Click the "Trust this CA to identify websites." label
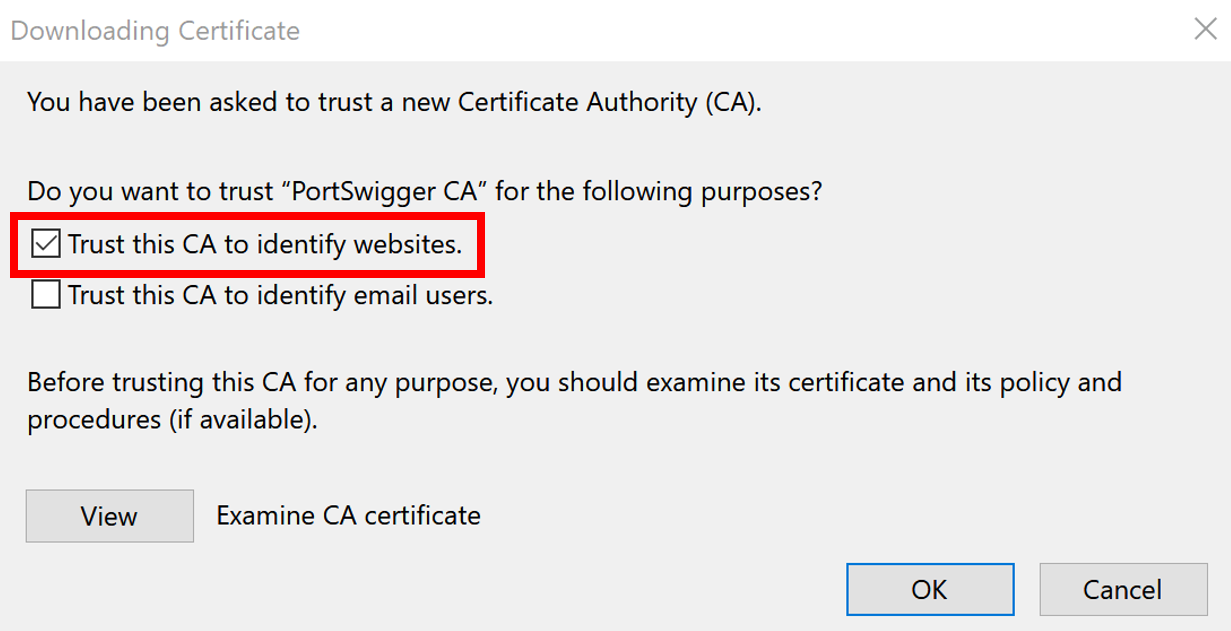The image size is (1231, 631). [265, 244]
